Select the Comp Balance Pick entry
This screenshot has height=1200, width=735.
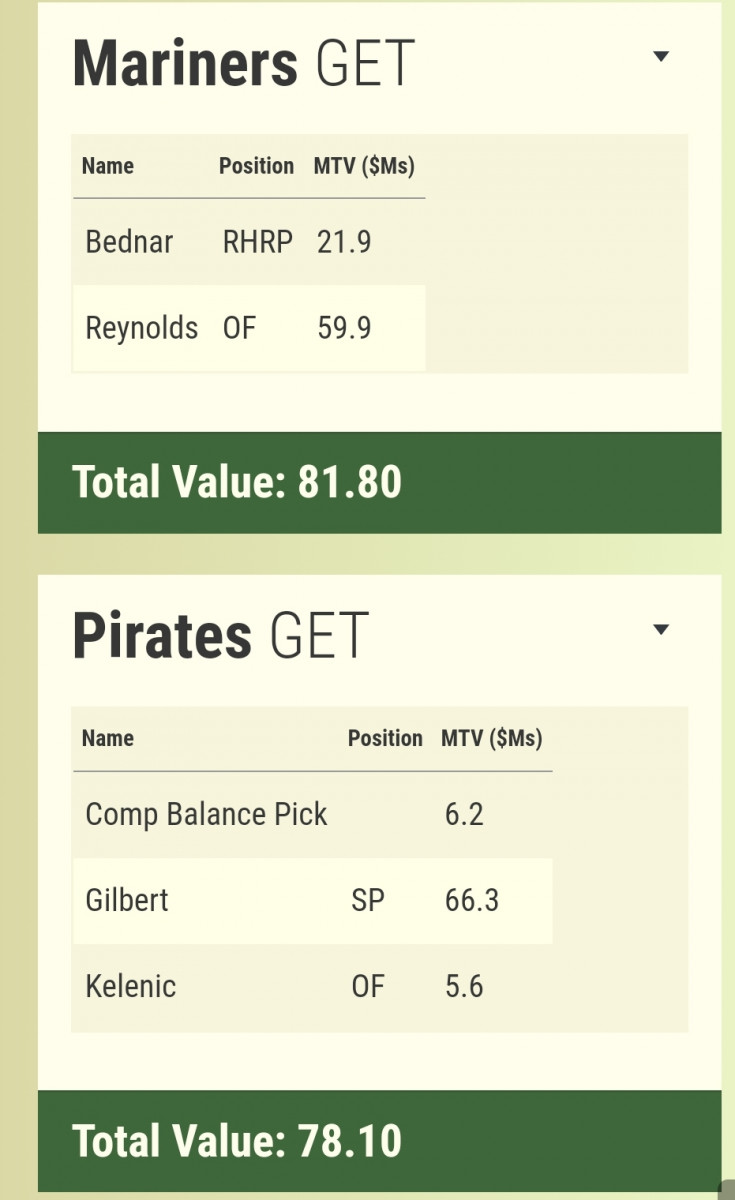coord(206,814)
